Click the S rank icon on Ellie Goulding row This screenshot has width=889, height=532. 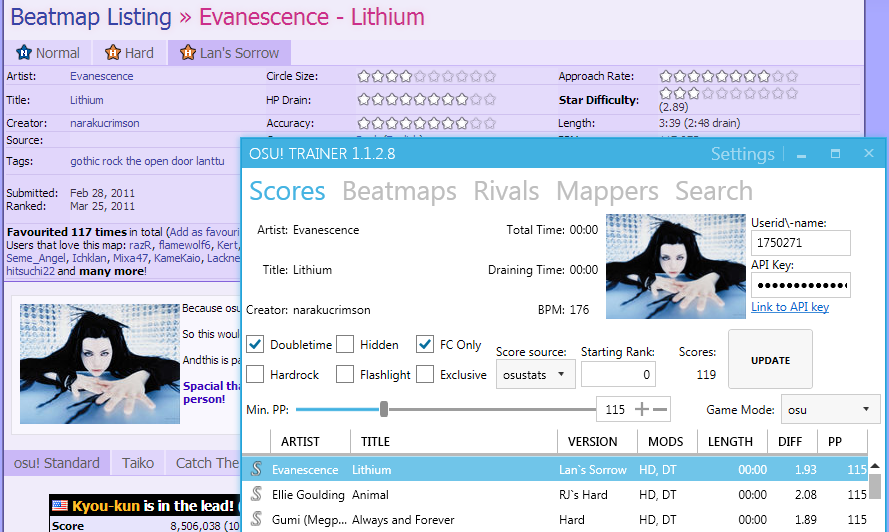[x=256, y=494]
